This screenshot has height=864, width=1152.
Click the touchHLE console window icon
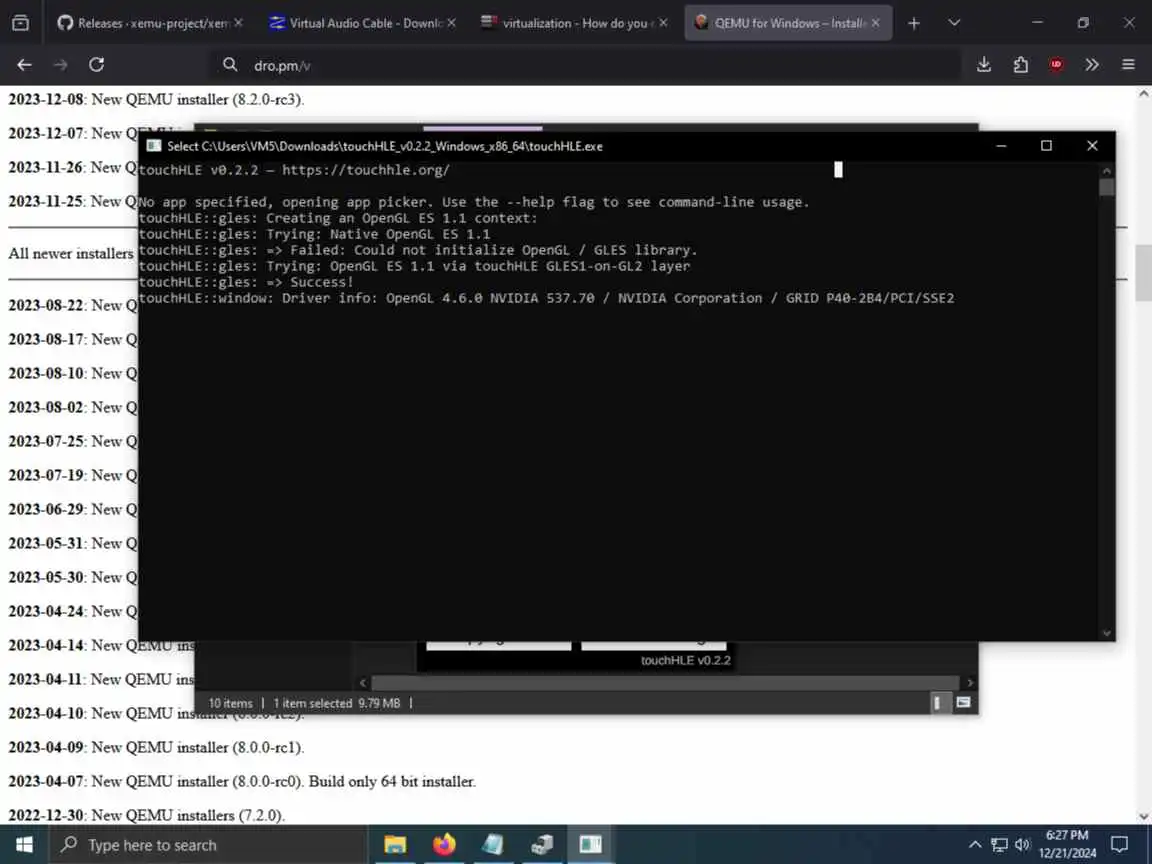(x=154, y=145)
